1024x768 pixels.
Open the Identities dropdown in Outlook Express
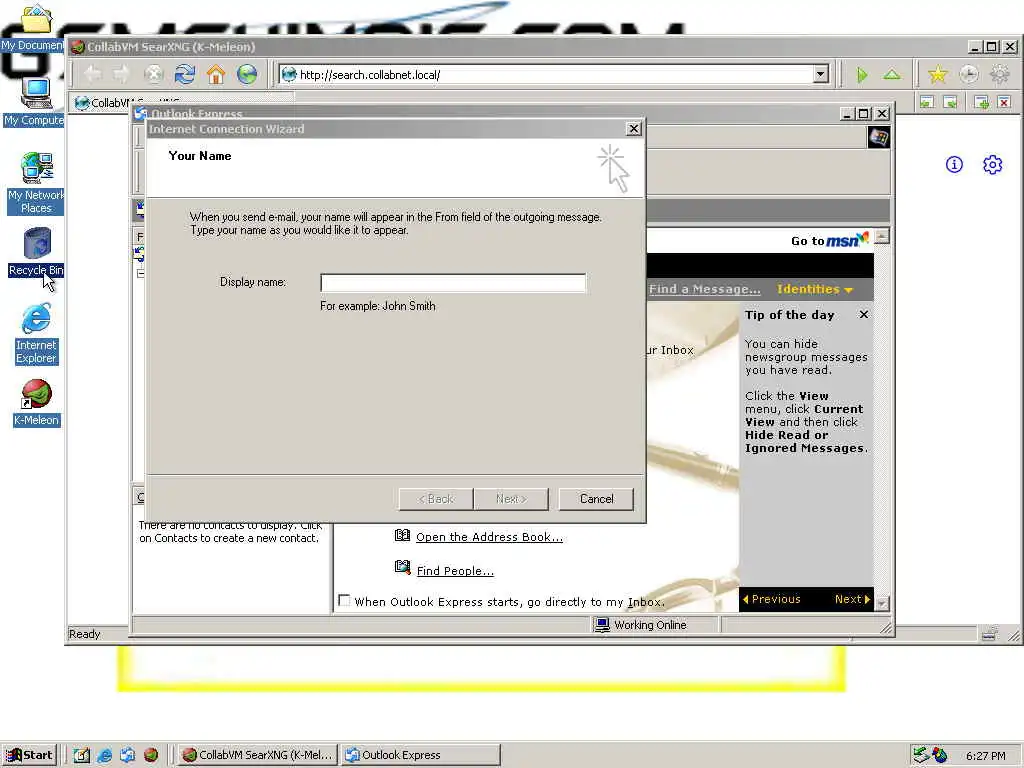click(814, 289)
